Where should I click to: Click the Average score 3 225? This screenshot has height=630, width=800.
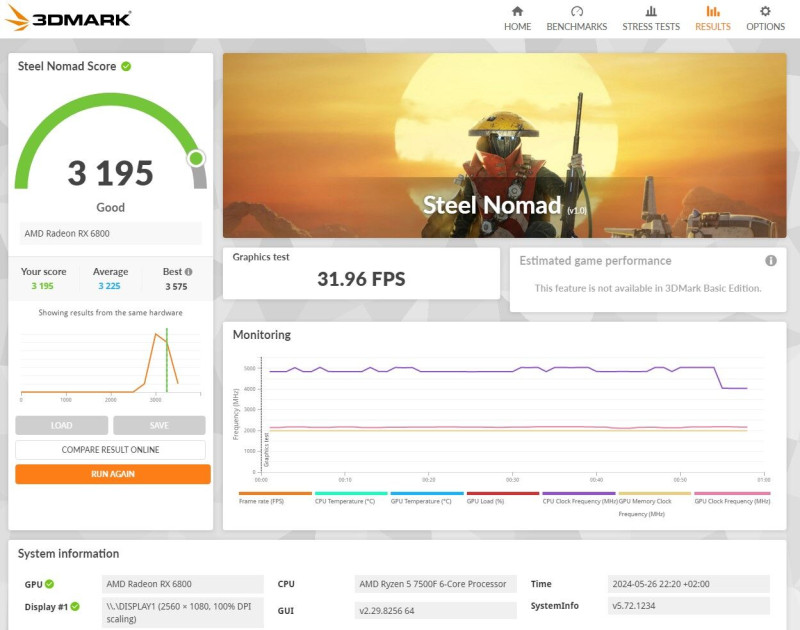pyautogui.click(x=109, y=286)
